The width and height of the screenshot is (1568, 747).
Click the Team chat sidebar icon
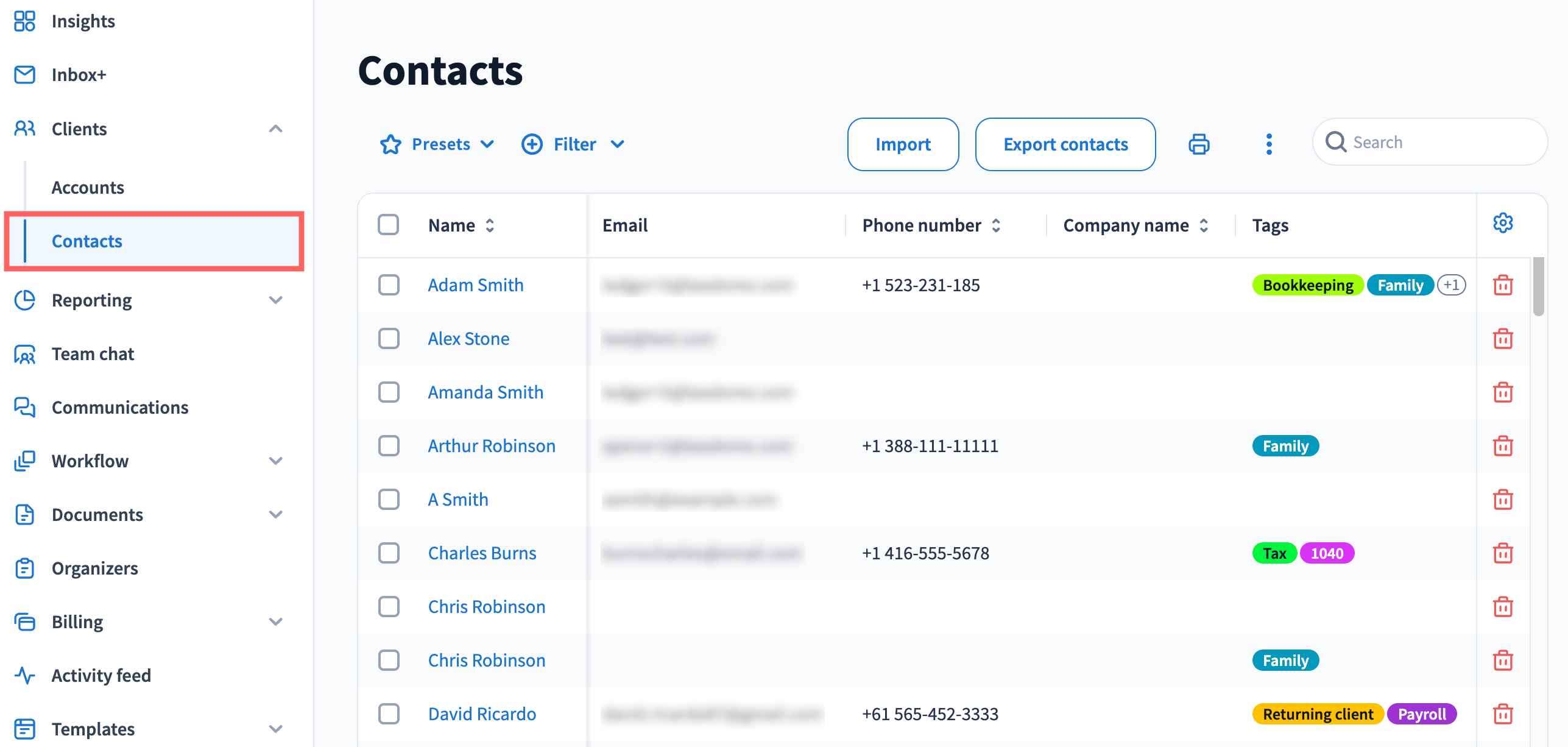(24, 354)
